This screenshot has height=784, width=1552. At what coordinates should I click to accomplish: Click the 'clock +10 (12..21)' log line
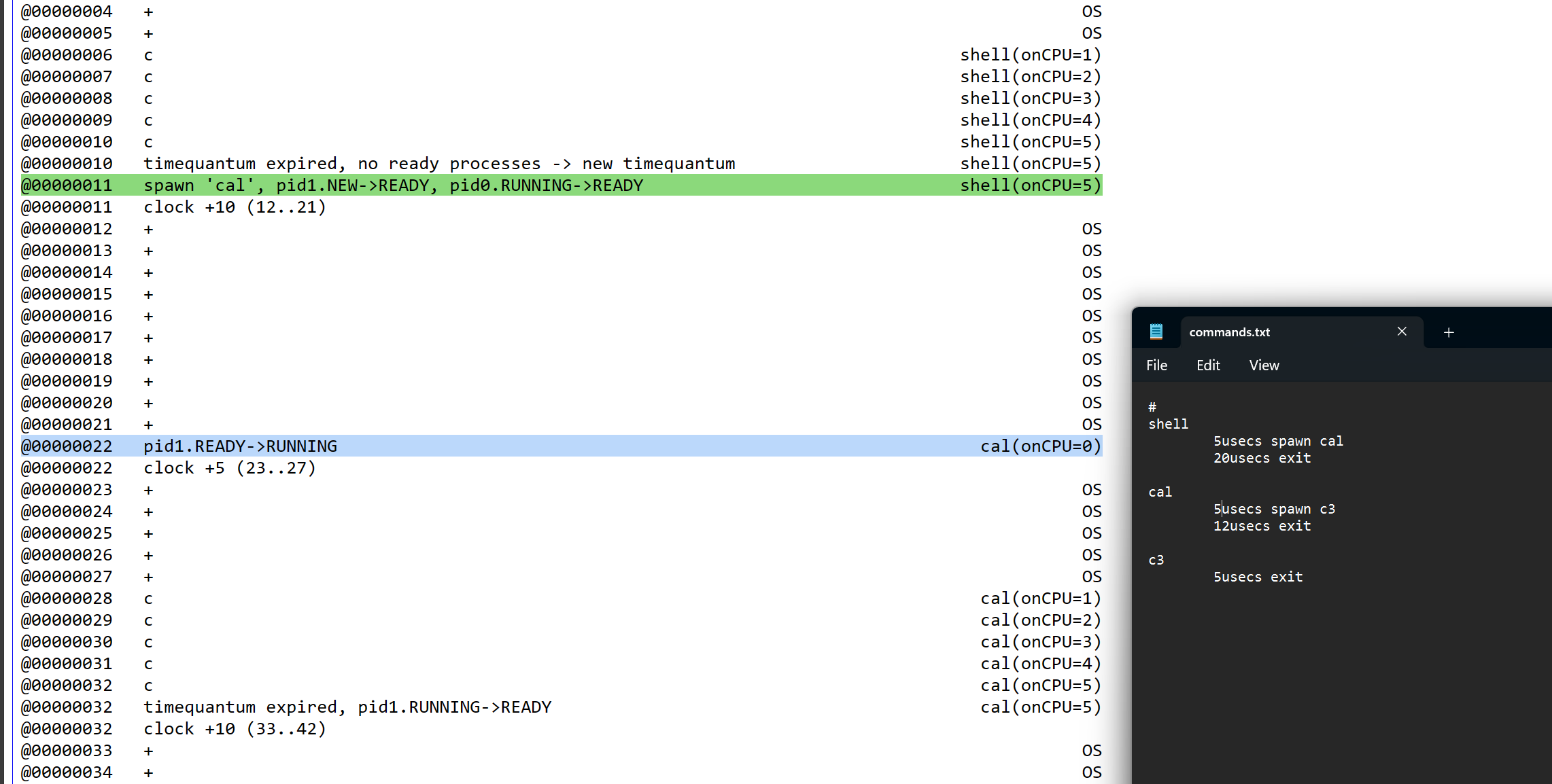235,207
